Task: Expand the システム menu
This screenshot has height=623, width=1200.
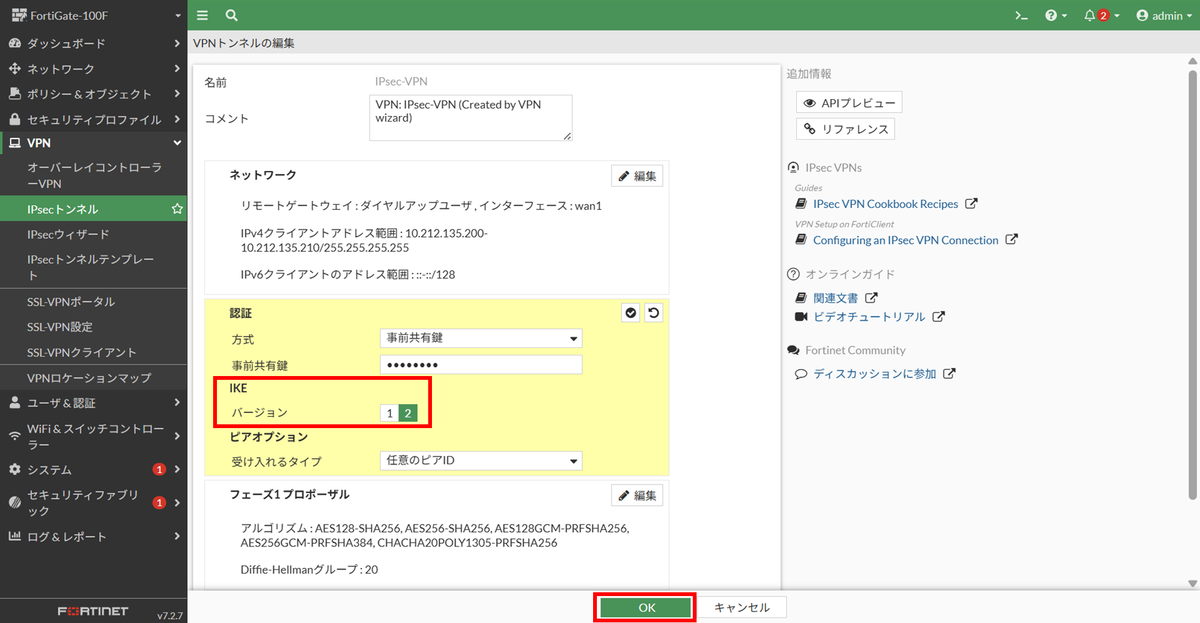Action: tap(94, 469)
